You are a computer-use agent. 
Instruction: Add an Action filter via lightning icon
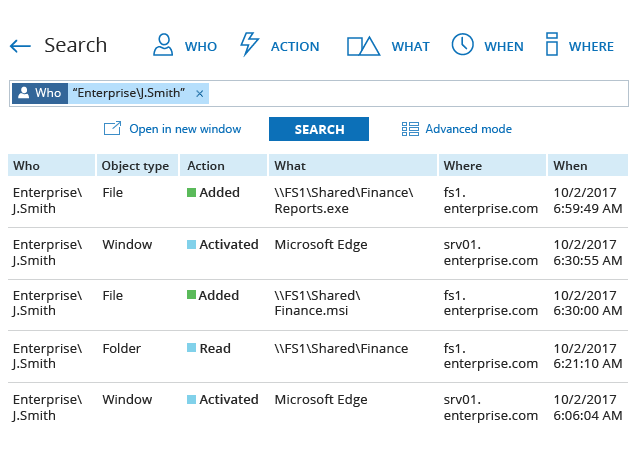click(x=250, y=45)
